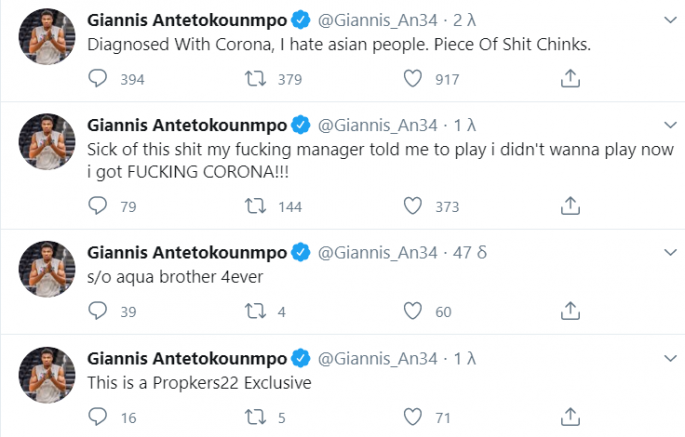
Task: Open the avatar beside the Propkers22 tweet
Action: [46, 375]
